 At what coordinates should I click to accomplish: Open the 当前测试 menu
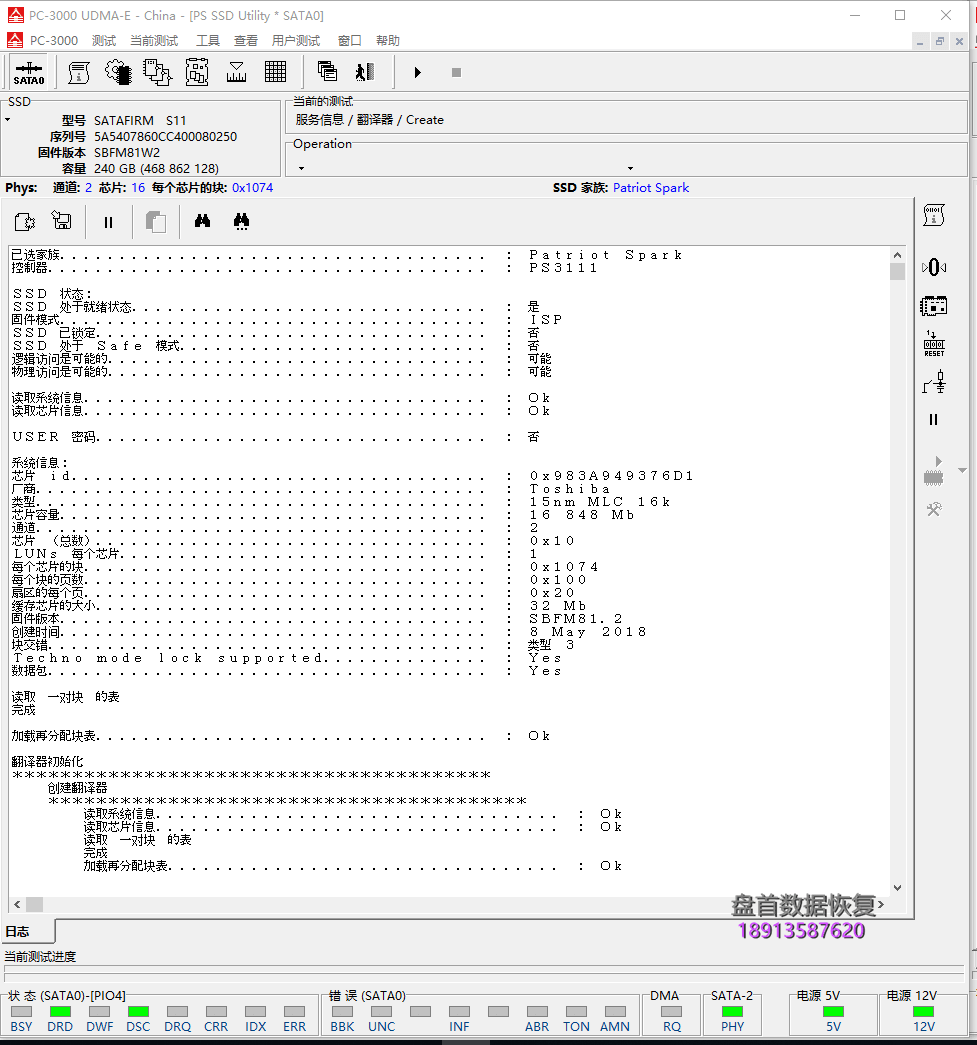154,41
